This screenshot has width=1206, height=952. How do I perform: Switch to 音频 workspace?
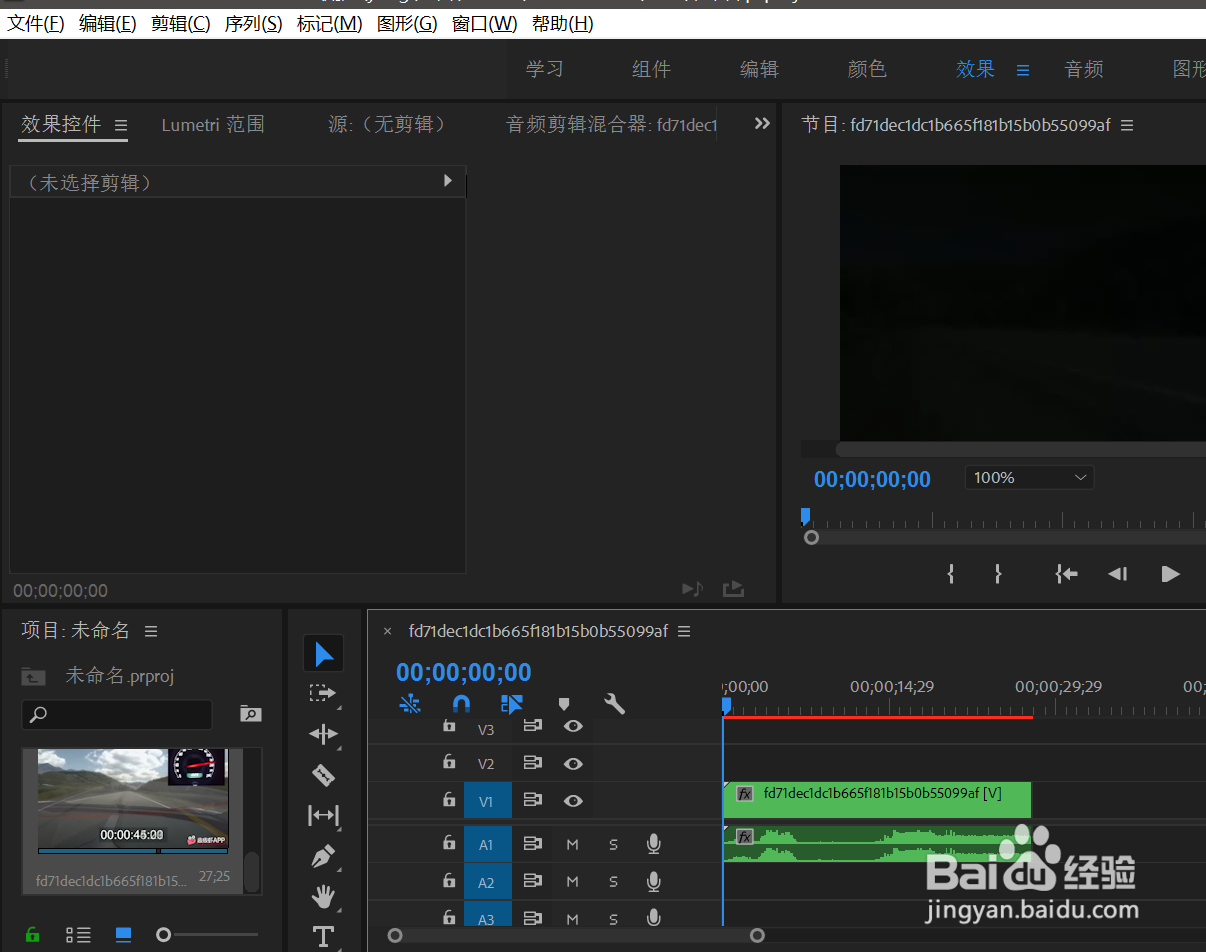[x=1084, y=69]
